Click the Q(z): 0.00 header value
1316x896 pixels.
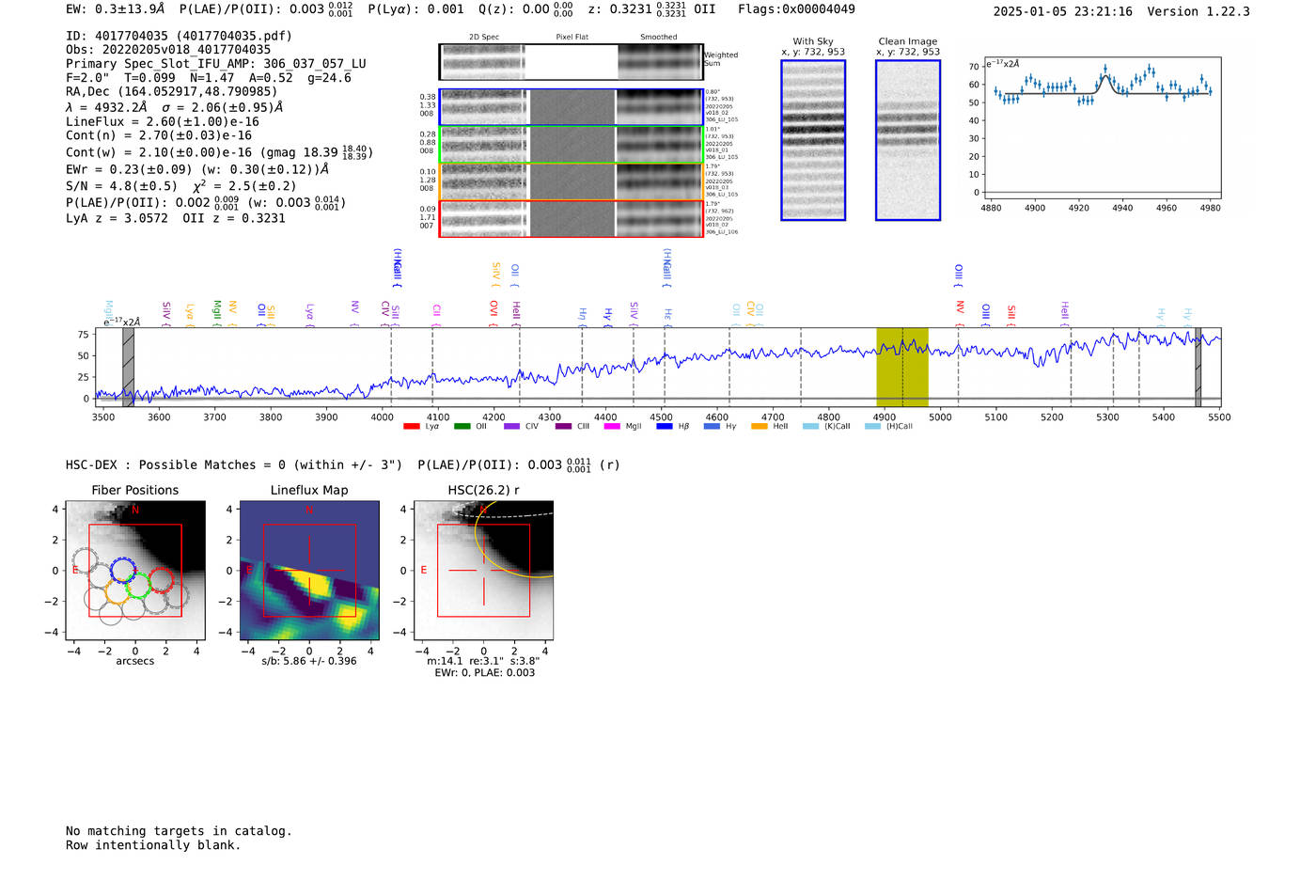coord(525,9)
